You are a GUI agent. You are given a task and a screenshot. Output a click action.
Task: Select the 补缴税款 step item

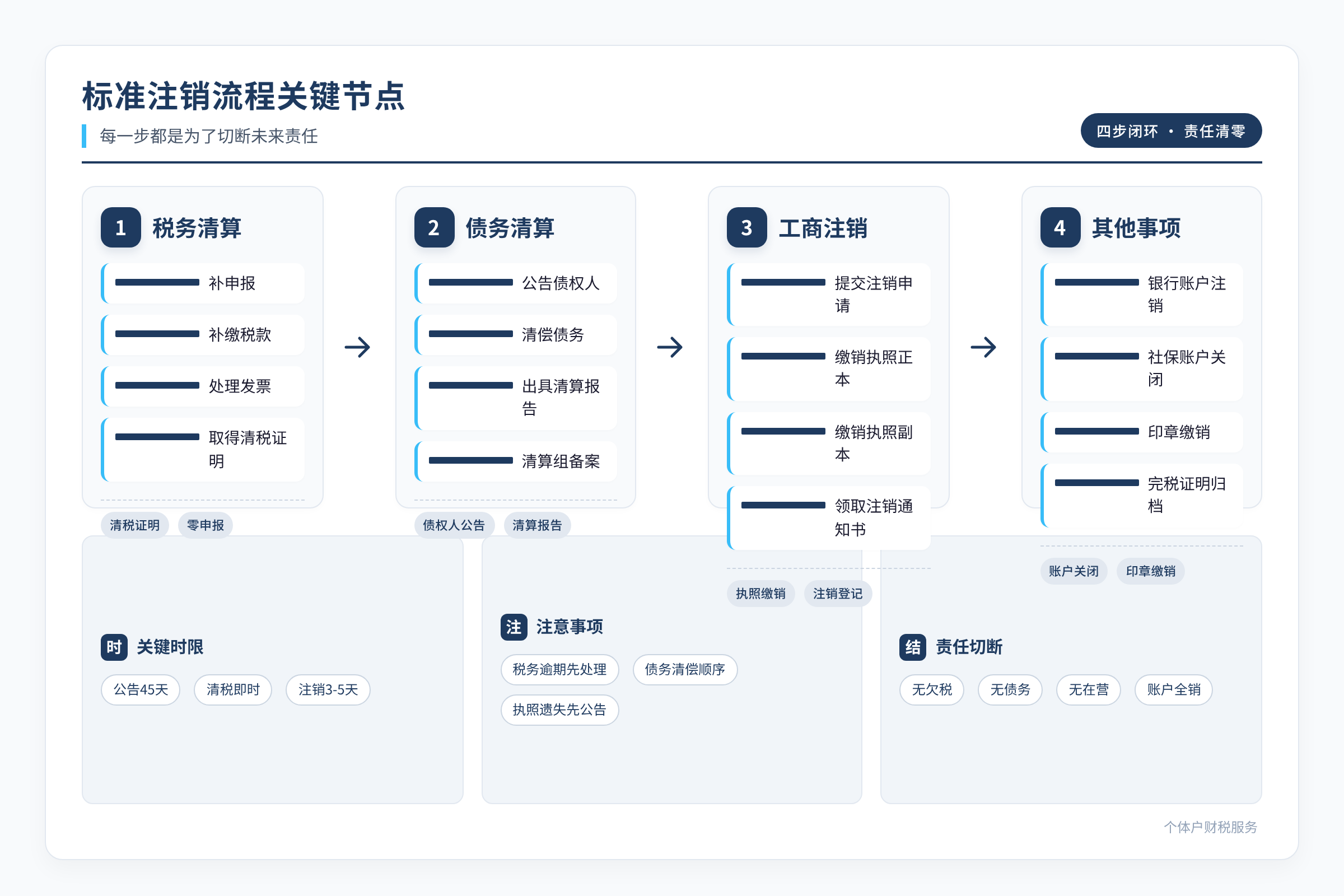point(203,335)
